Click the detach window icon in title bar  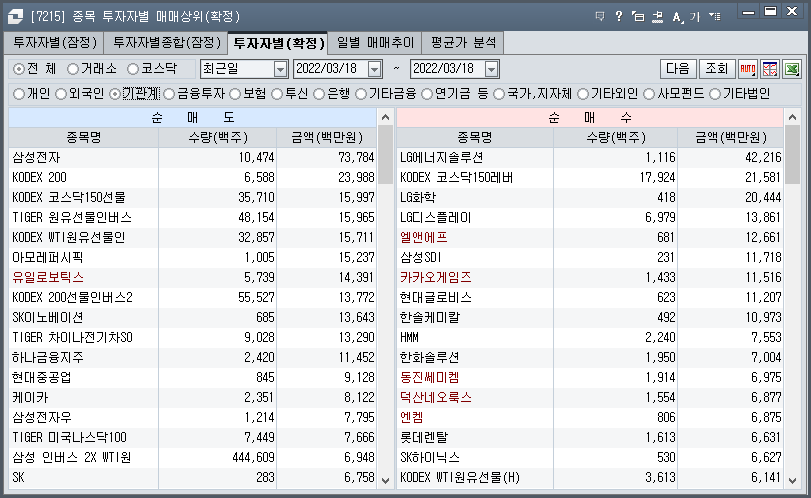click(x=638, y=17)
